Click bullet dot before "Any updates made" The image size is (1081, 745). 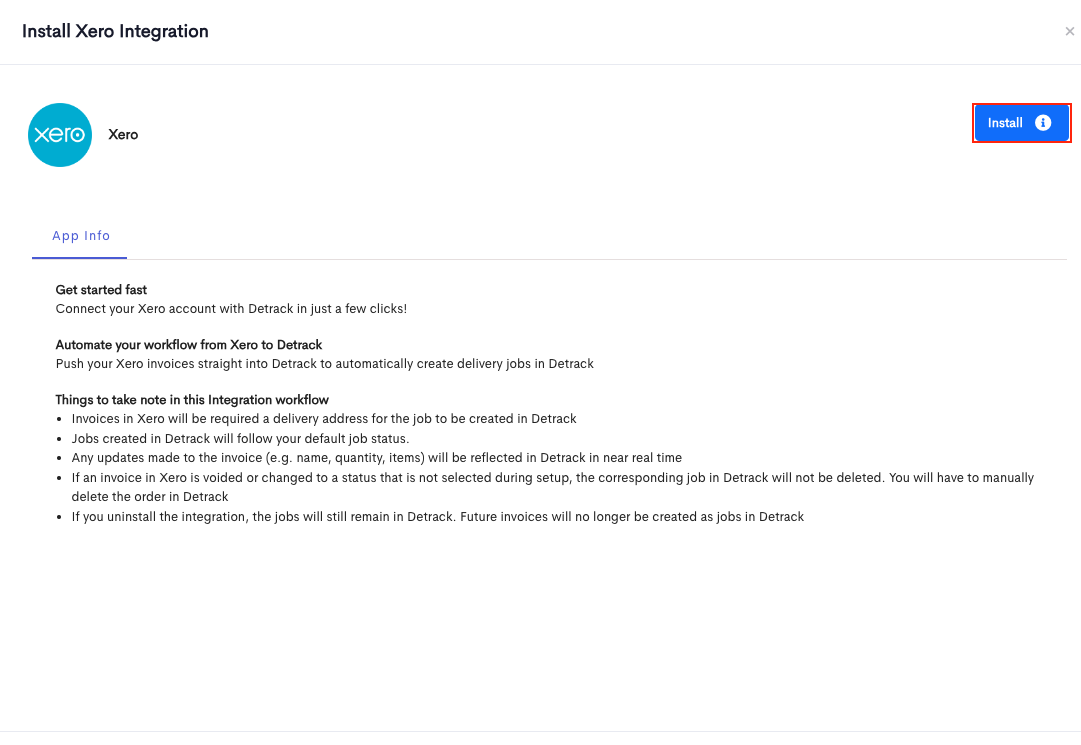pyautogui.click(x=61, y=458)
